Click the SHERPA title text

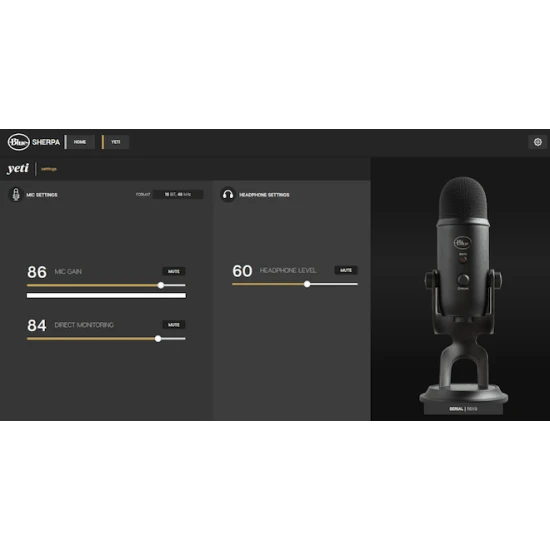pos(46,142)
